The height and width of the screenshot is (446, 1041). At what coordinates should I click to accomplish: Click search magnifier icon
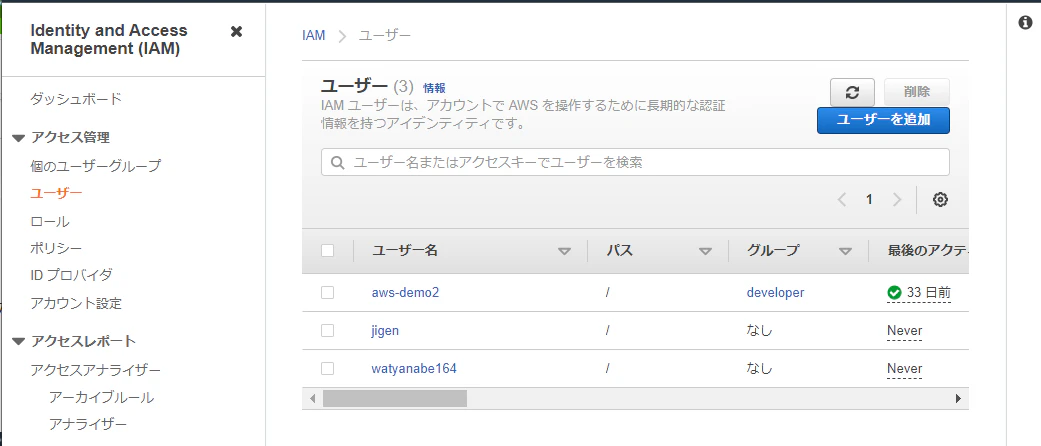point(337,163)
